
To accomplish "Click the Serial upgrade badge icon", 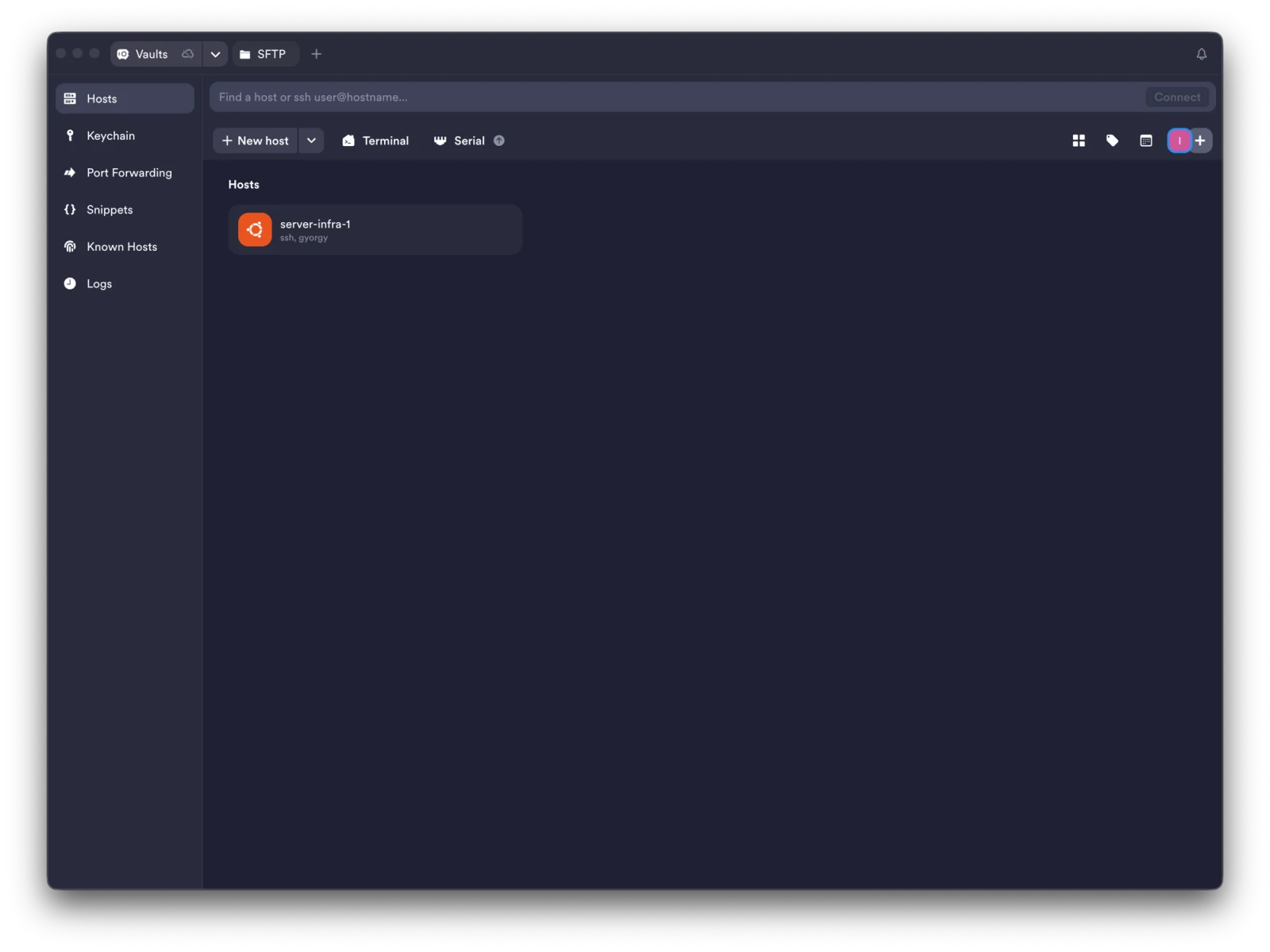I will (x=499, y=140).
